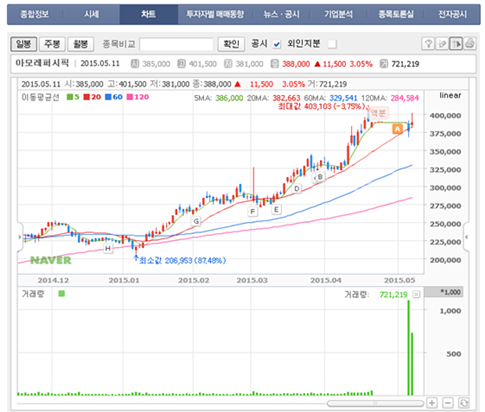Click the D disclosure marker on chart

297,189
